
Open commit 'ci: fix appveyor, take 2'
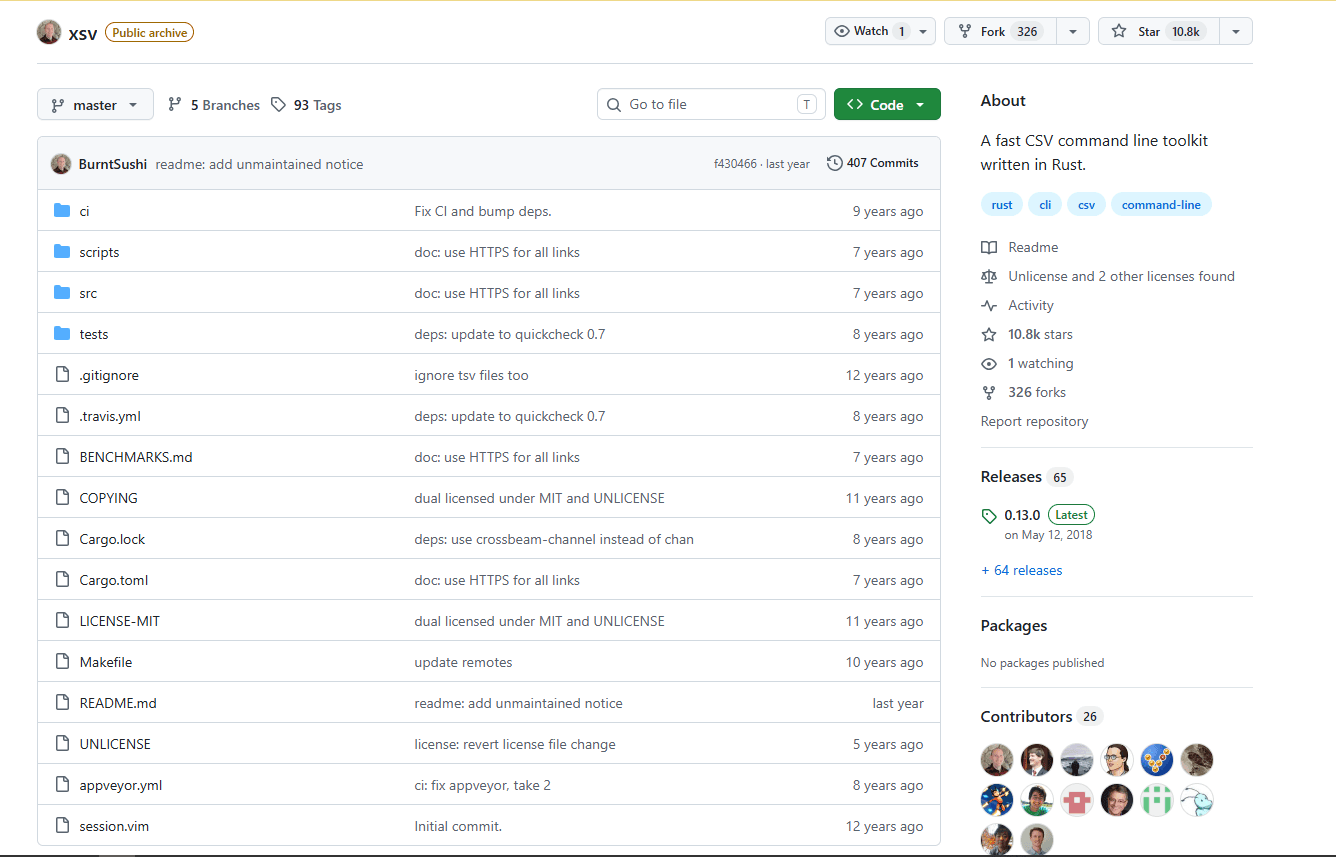coord(482,785)
